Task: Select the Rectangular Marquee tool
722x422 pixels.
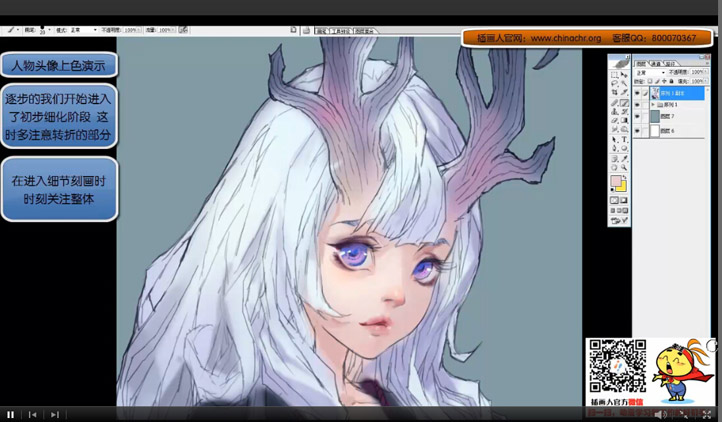Action: tap(615, 75)
